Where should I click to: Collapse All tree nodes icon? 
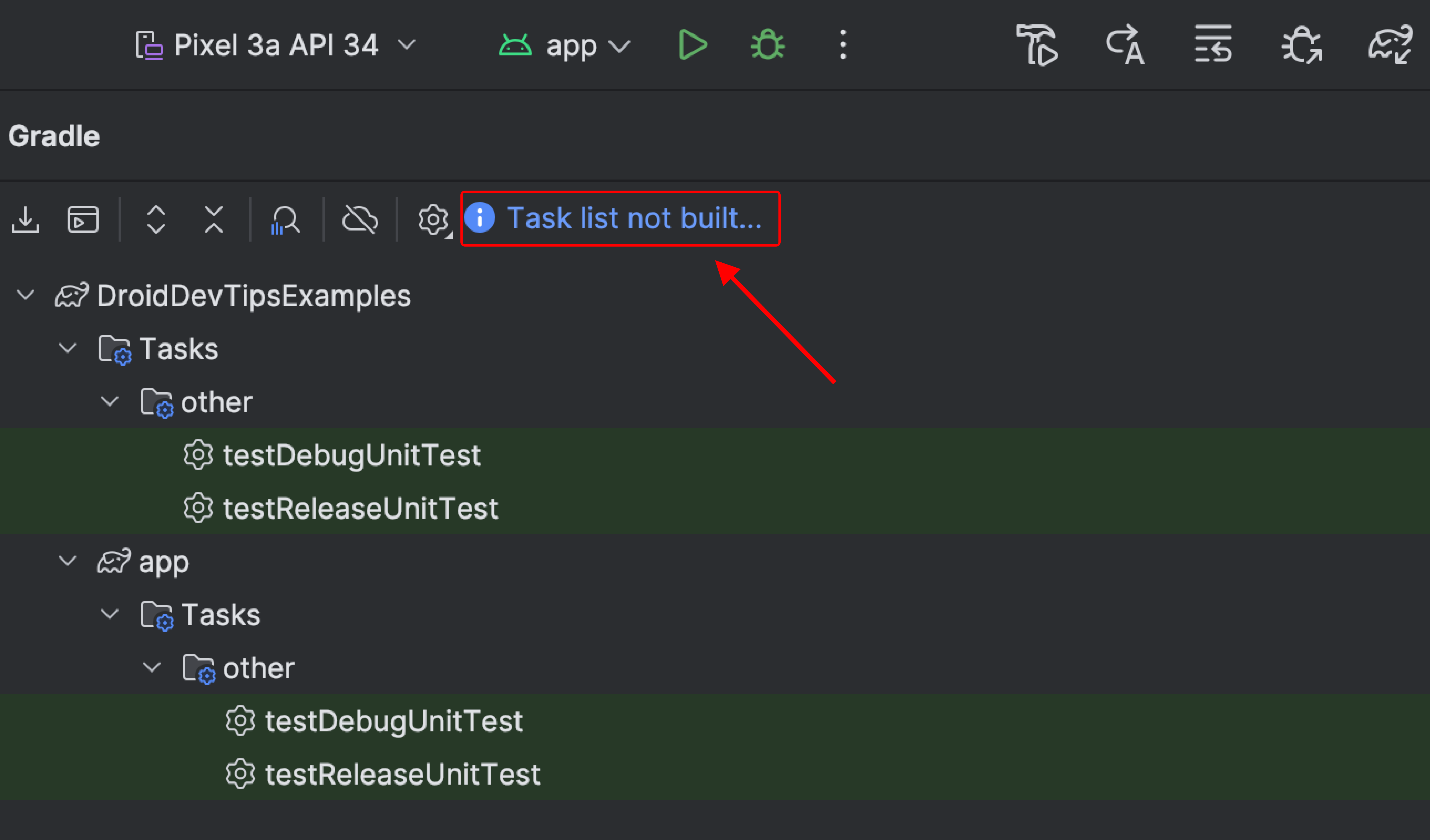[214, 220]
